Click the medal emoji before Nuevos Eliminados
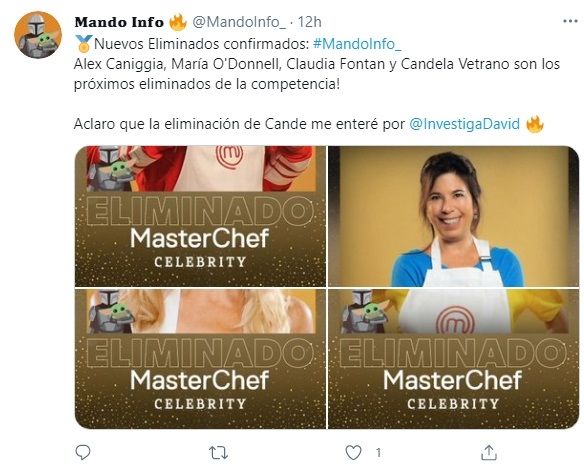This screenshot has width=584, height=474. click(83, 44)
